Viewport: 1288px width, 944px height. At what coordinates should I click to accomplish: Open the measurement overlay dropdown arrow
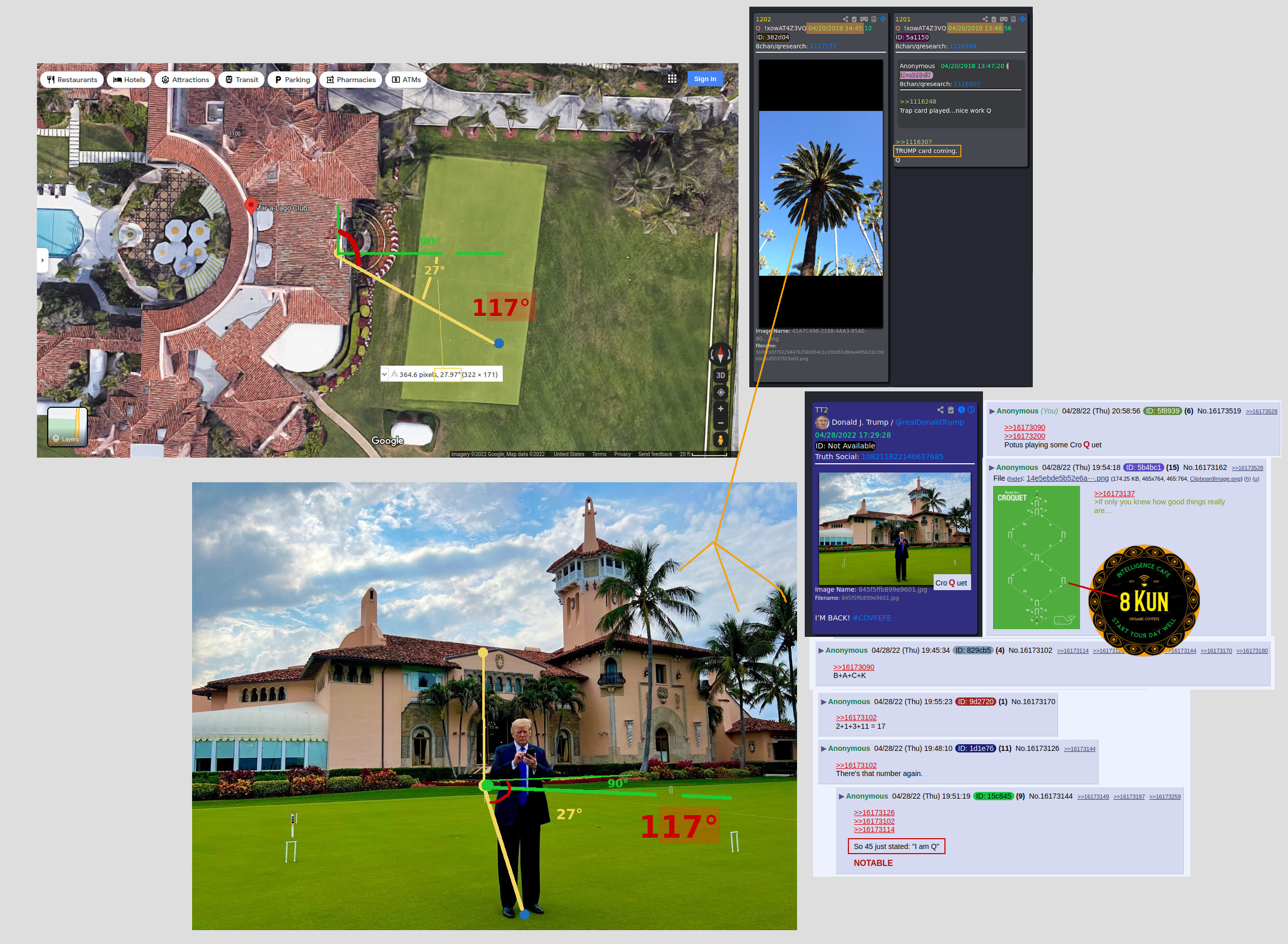385,374
